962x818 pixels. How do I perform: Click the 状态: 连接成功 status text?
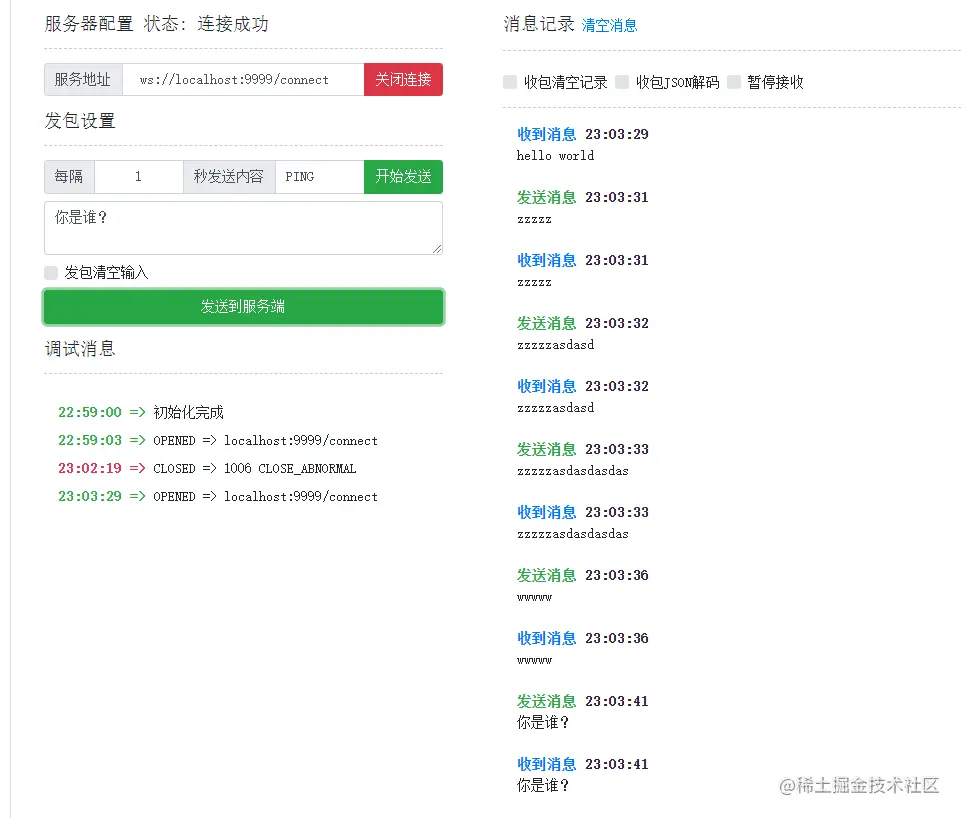(x=206, y=24)
